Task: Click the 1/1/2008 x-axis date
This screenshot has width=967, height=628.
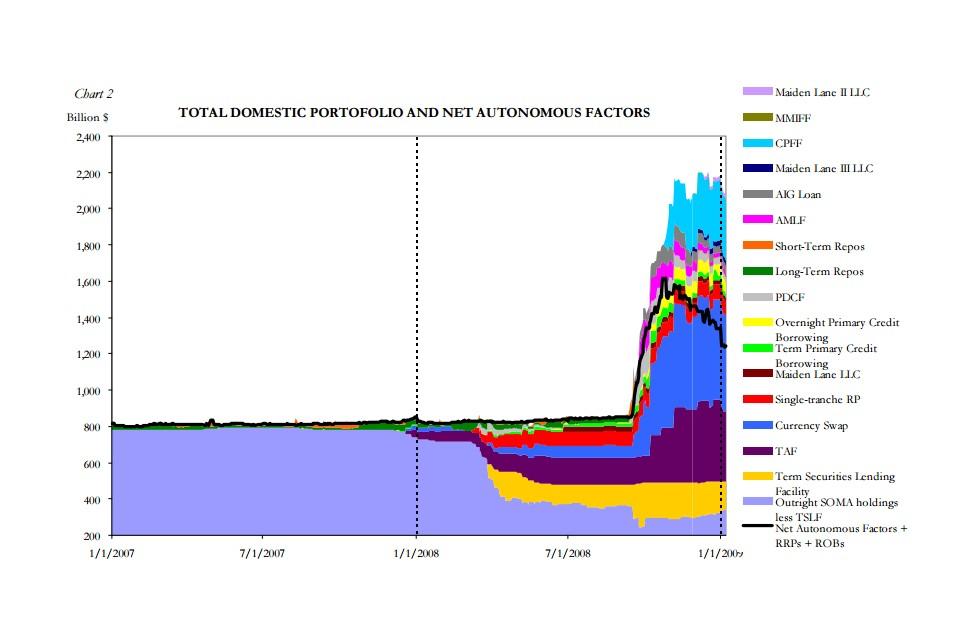Action: (416, 553)
